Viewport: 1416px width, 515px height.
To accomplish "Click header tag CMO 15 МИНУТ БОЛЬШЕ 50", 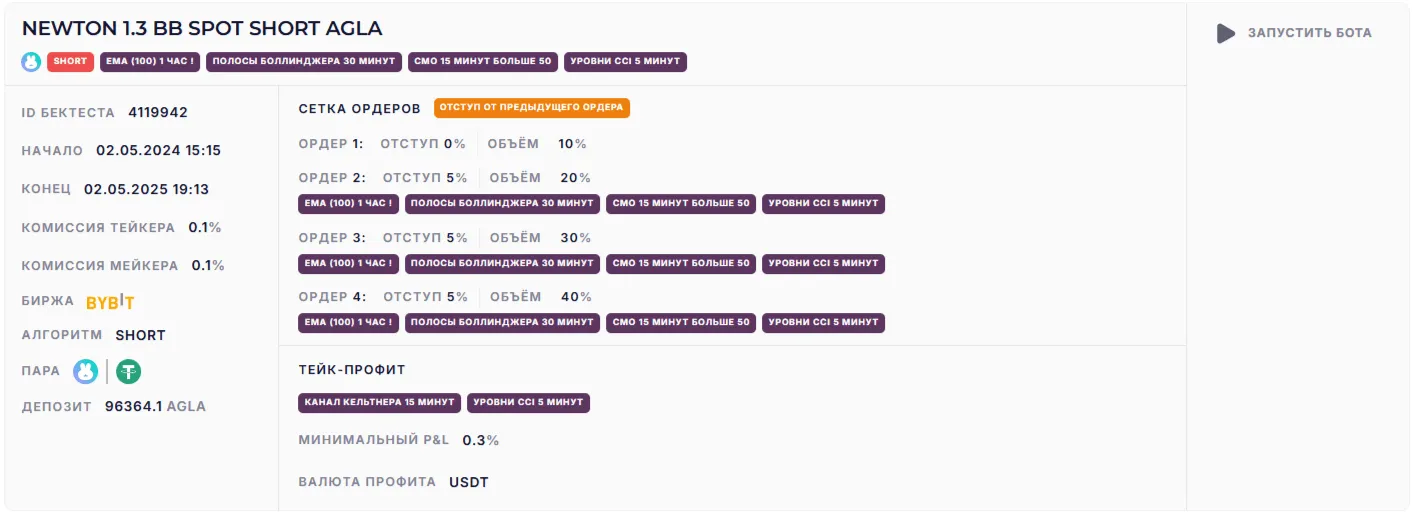I will click(x=483, y=62).
